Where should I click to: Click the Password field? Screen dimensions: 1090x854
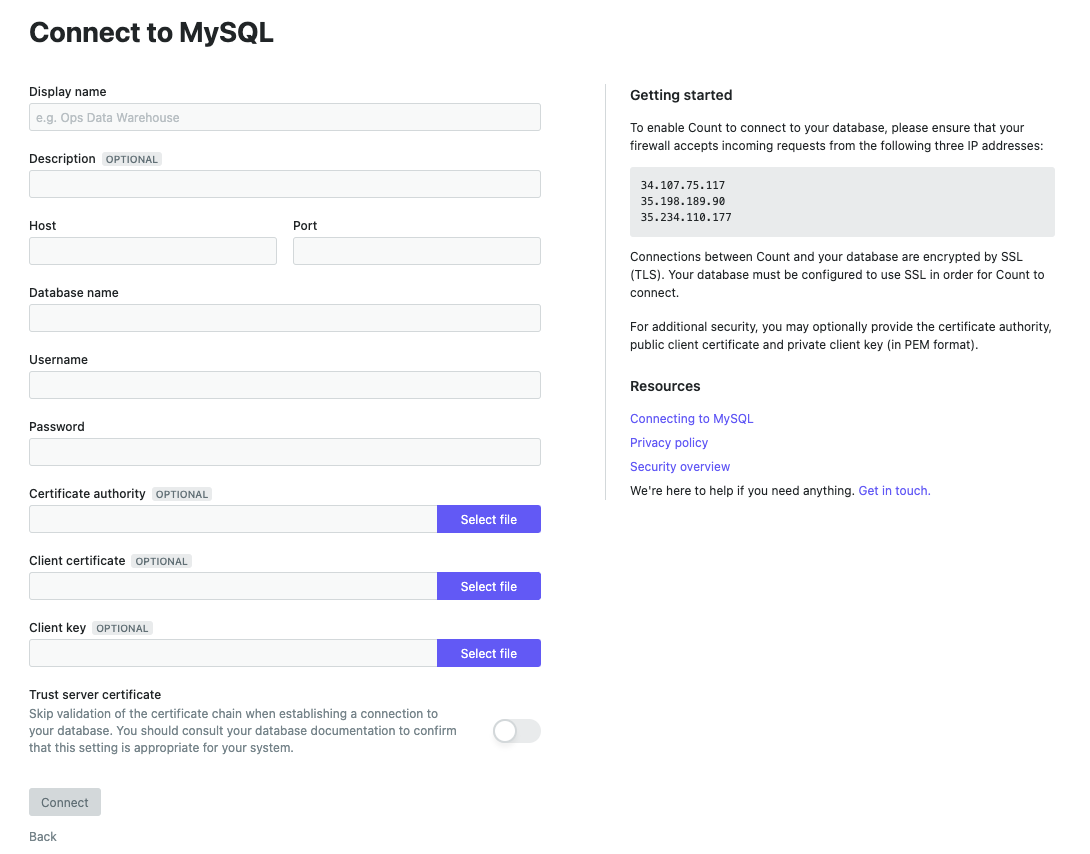pyautogui.click(x=285, y=452)
